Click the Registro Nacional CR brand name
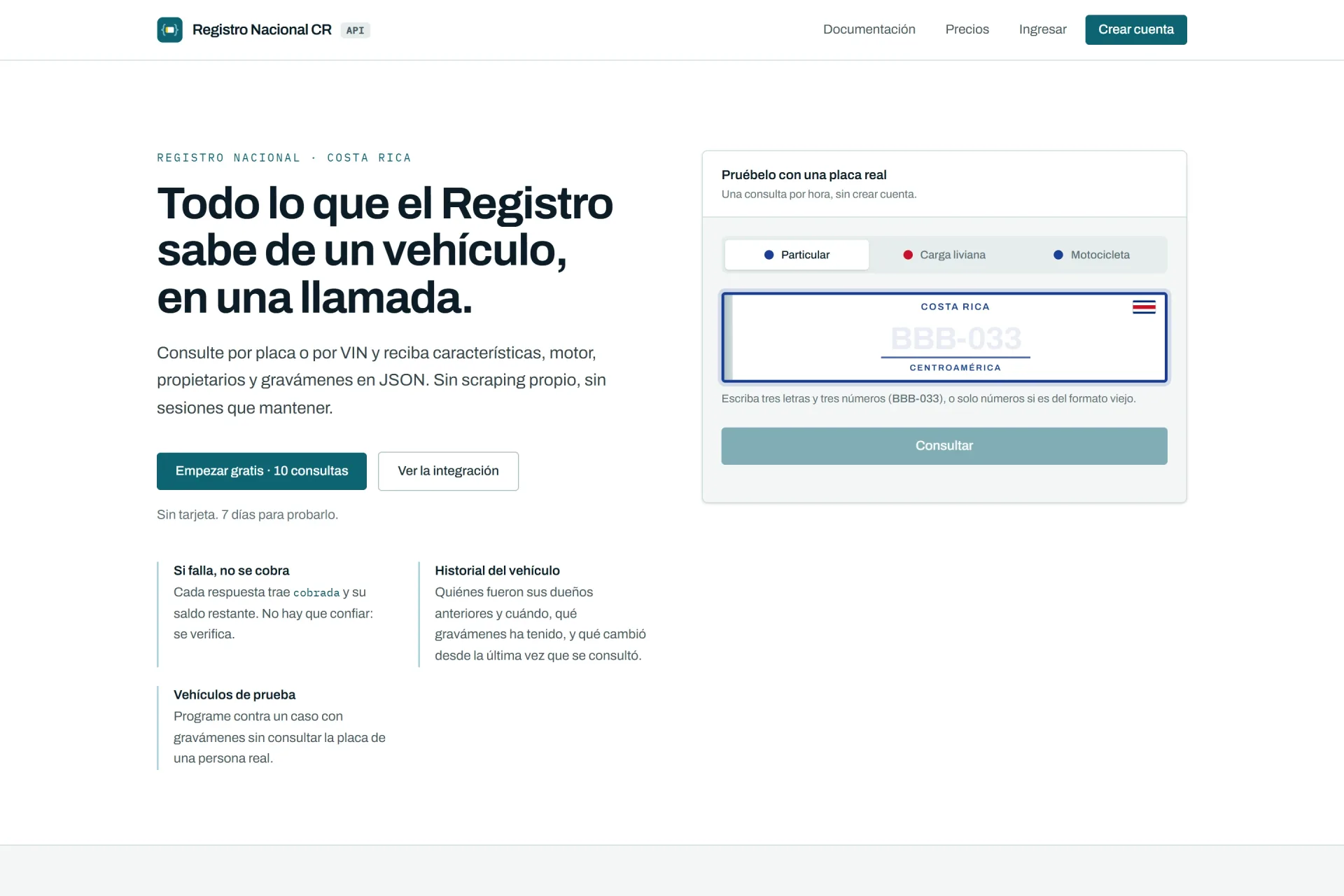Screen dimensions: 1344x896 tap(261, 29)
